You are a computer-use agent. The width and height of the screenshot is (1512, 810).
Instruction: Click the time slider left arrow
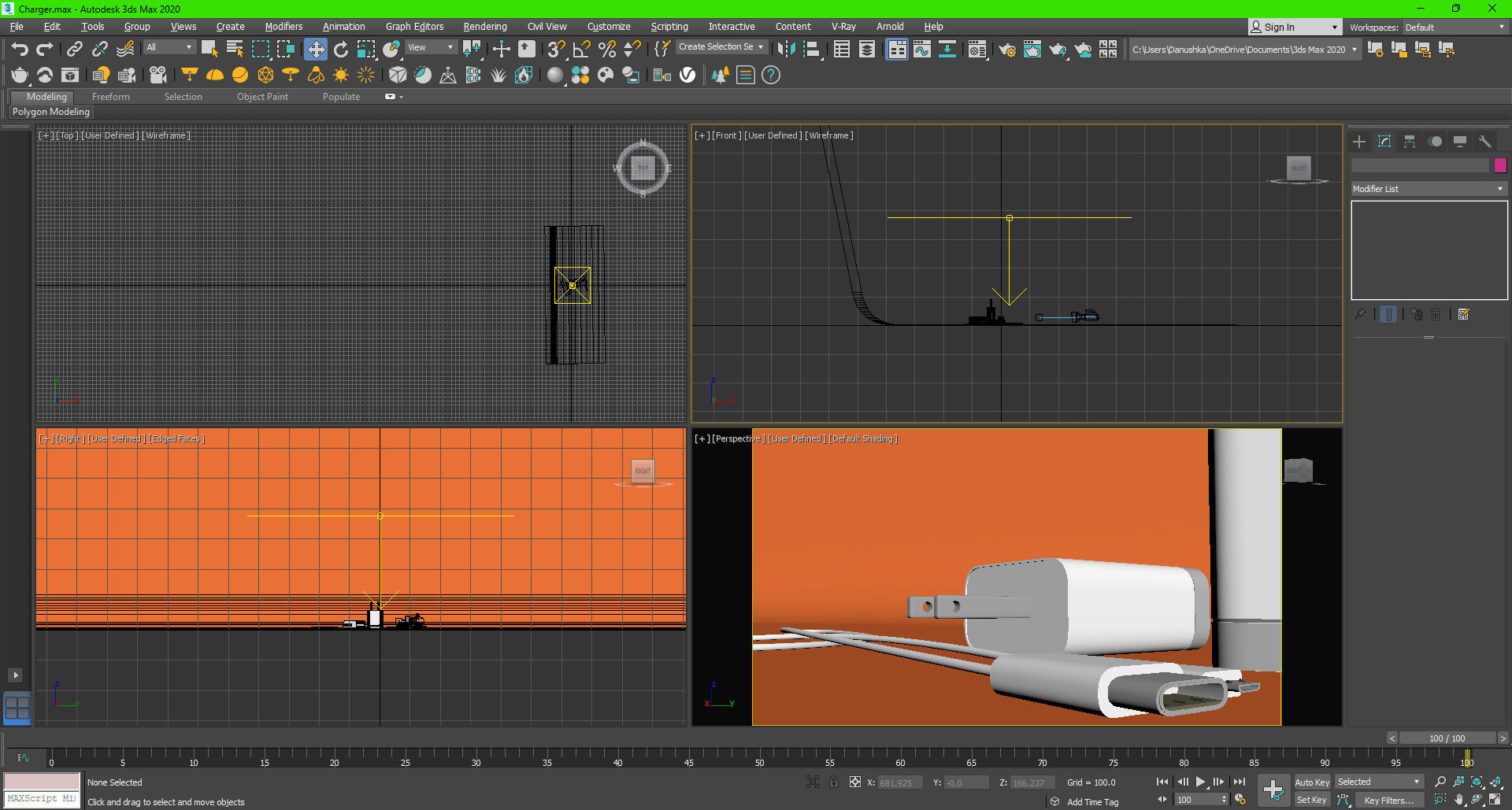pos(1392,738)
